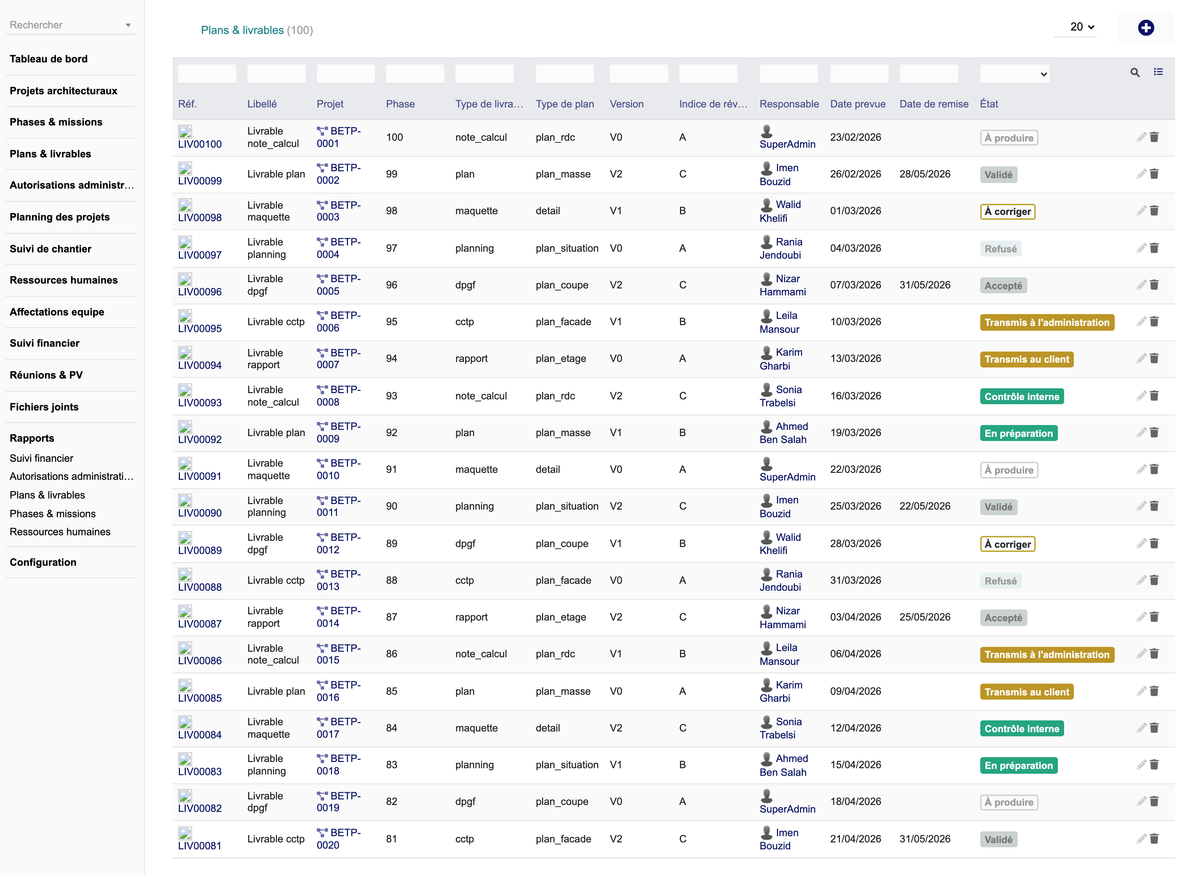Edit row LIV00081 with pencil icon
Viewport: 1200px width, 875px height.
coord(1141,839)
